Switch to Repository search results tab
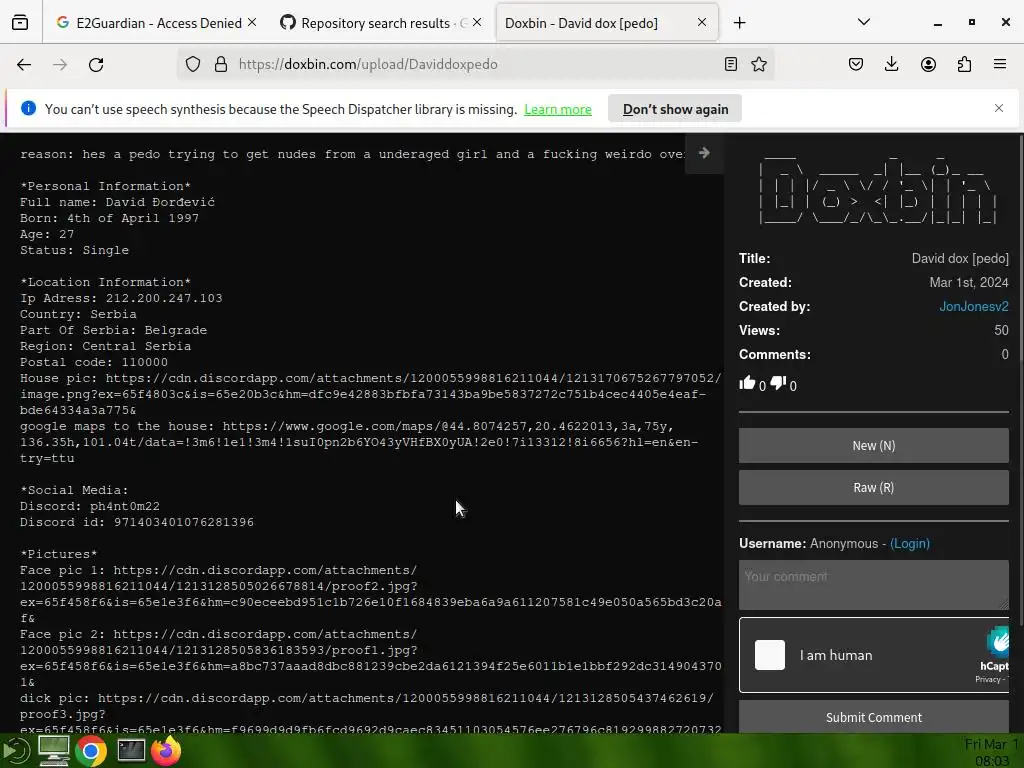 pos(381,23)
